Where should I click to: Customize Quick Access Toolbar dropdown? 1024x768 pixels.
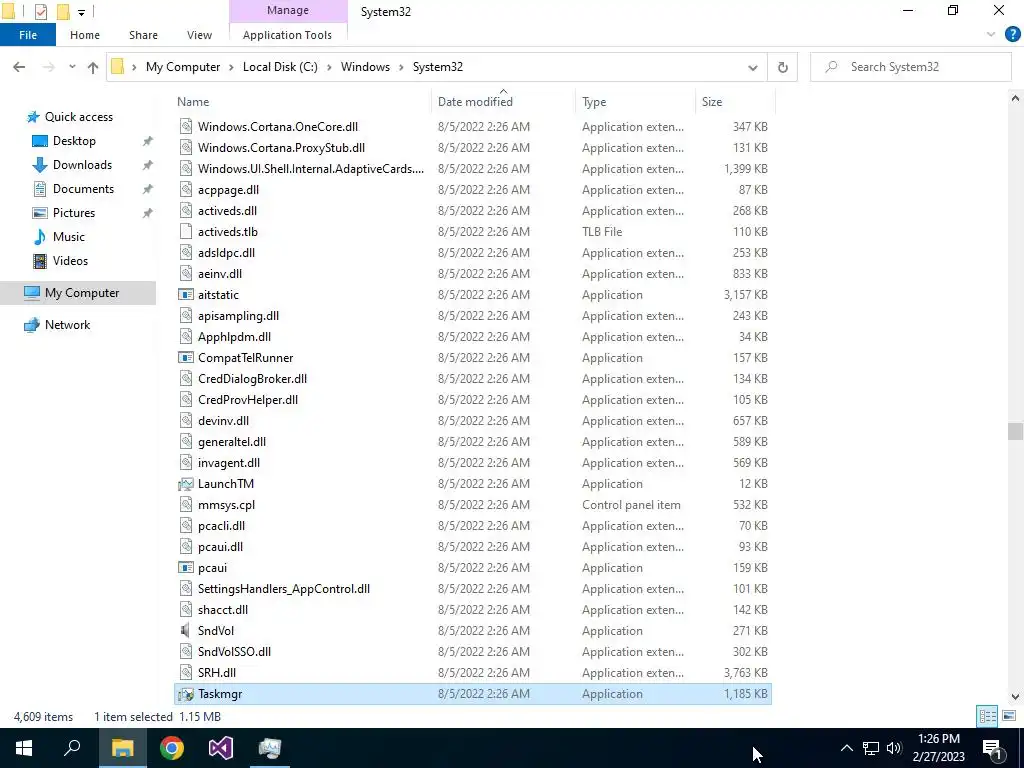pyautogui.click(x=82, y=12)
